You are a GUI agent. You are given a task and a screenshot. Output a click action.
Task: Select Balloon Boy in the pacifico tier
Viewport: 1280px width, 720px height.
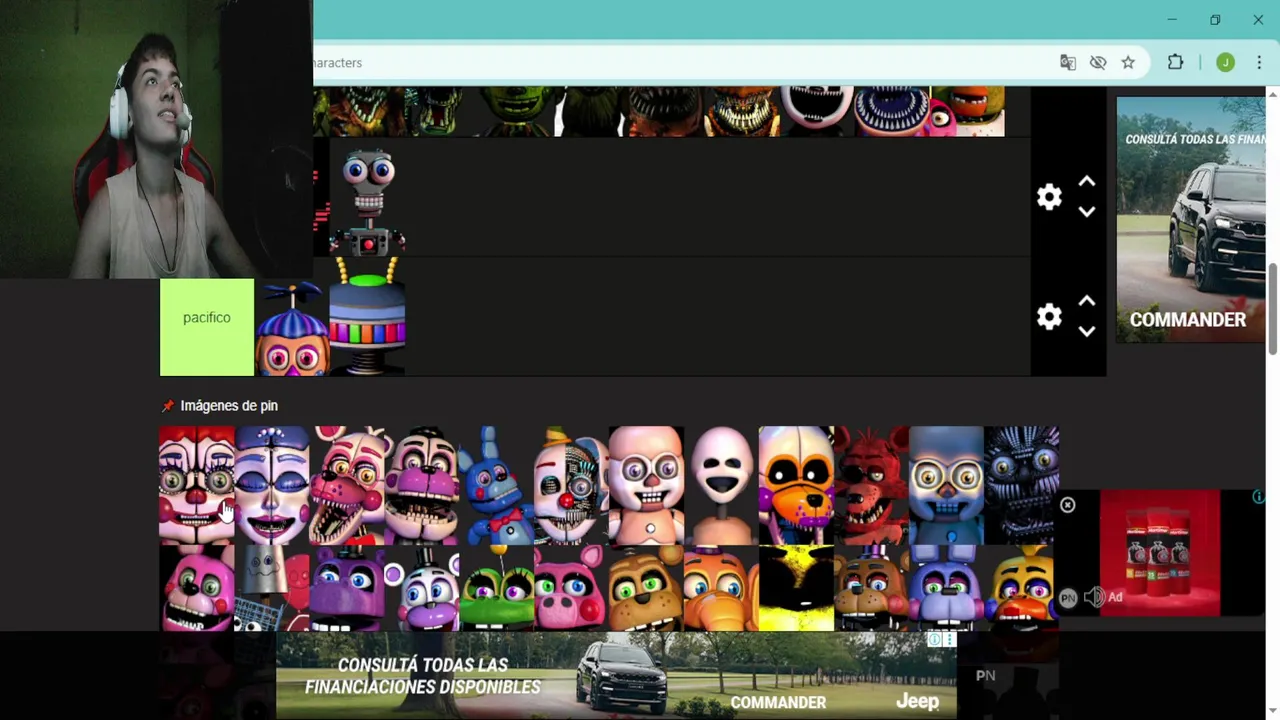pyautogui.click(x=292, y=327)
